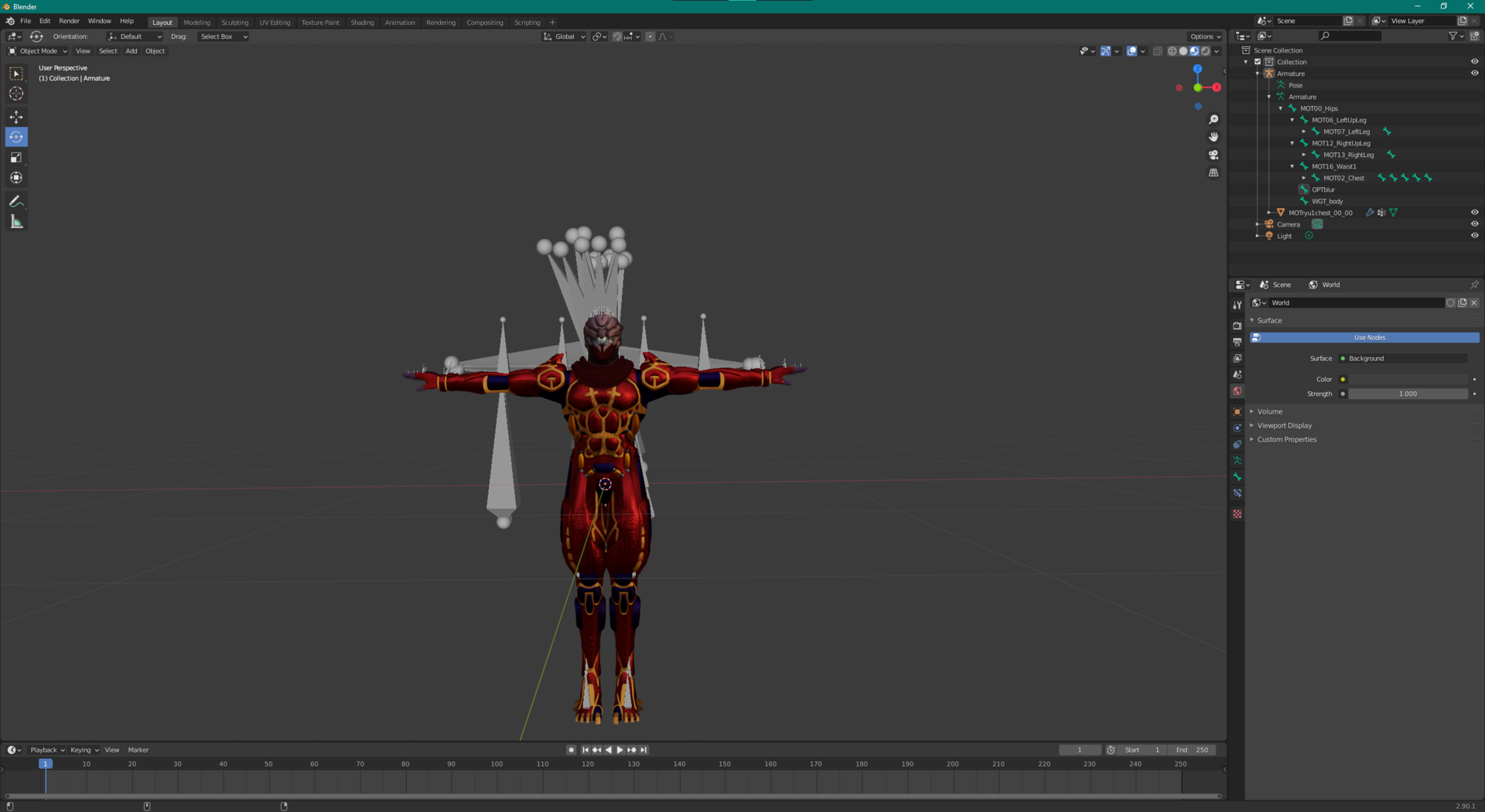Uncheck the Collection exclude checkbox
This screenshot has width=1485, height=812.
1258,62
